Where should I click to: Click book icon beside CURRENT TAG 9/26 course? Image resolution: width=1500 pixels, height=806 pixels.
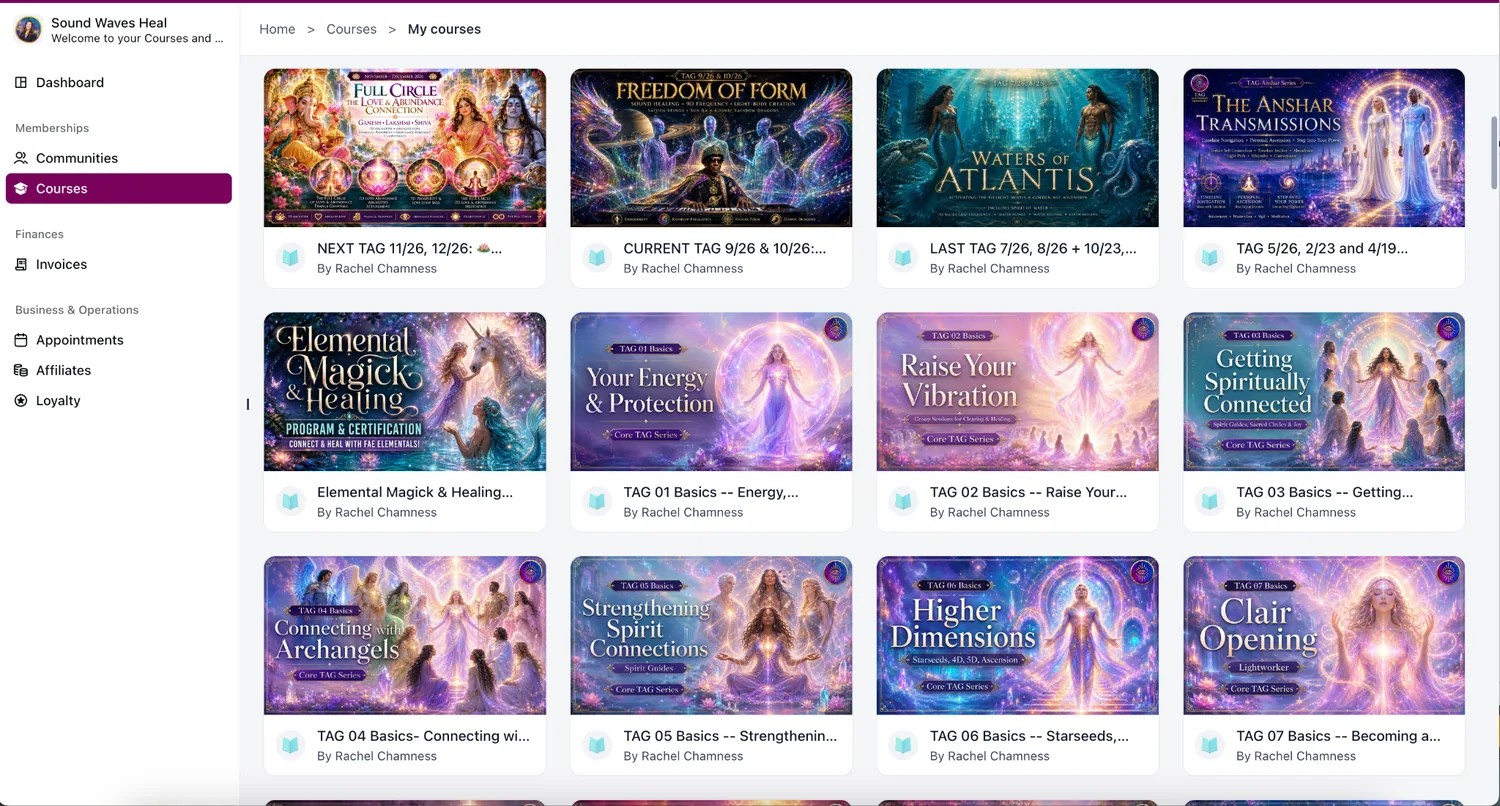[x=597, y=258]
